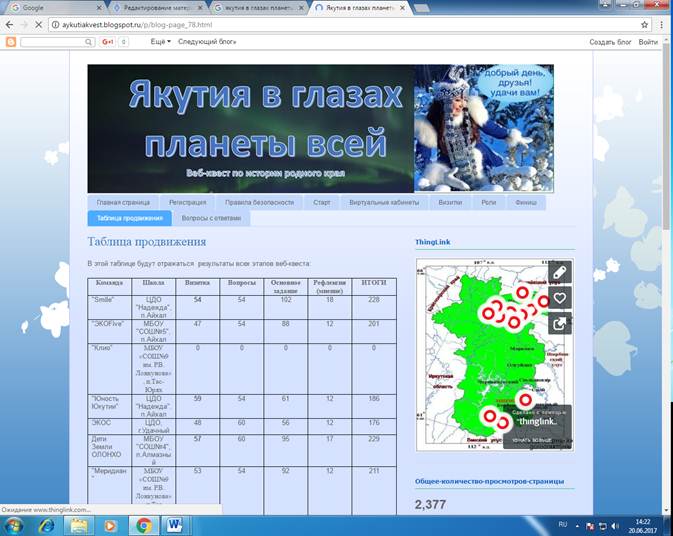The image size is (673, 536).
Task: Switch to the Редактирование browser tab
Action: tap(158, 8)
